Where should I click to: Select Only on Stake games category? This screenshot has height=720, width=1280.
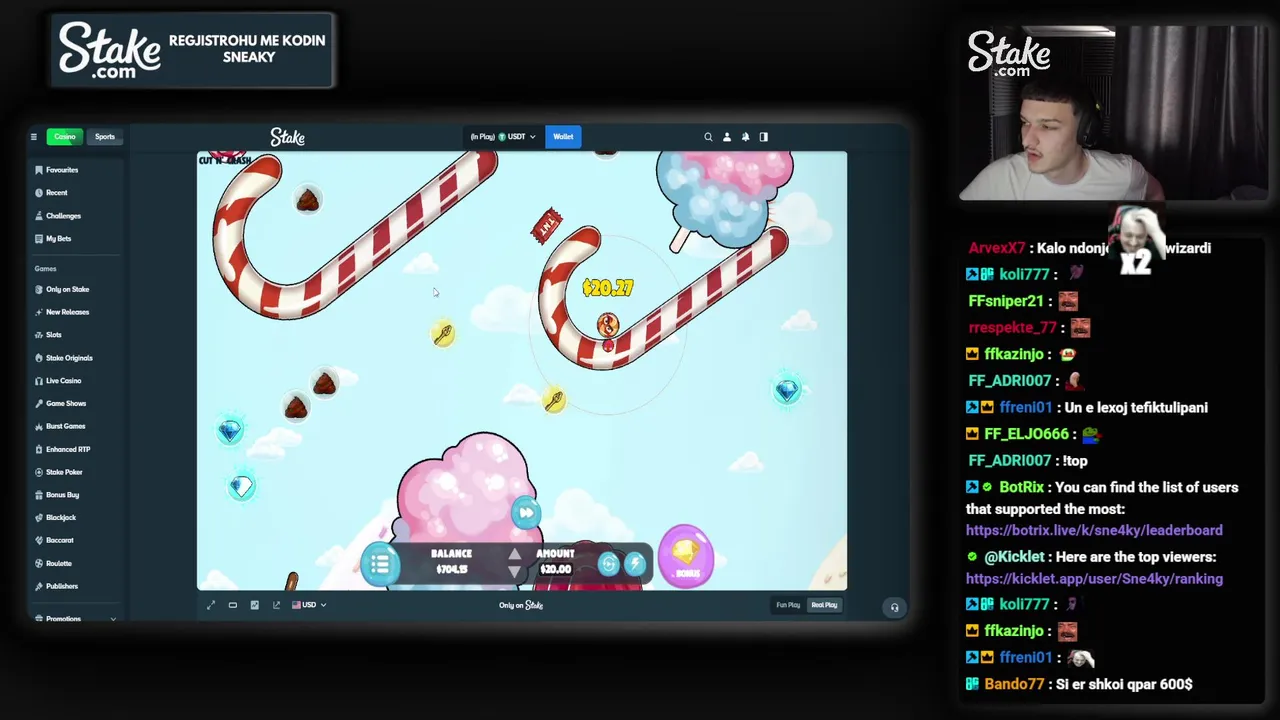pos(67,290)
